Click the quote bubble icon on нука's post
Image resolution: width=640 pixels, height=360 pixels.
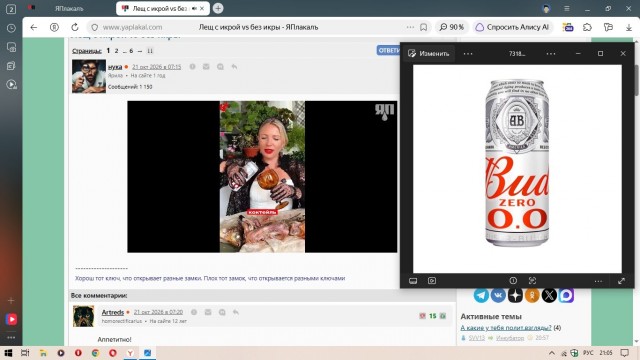point(220,67)
